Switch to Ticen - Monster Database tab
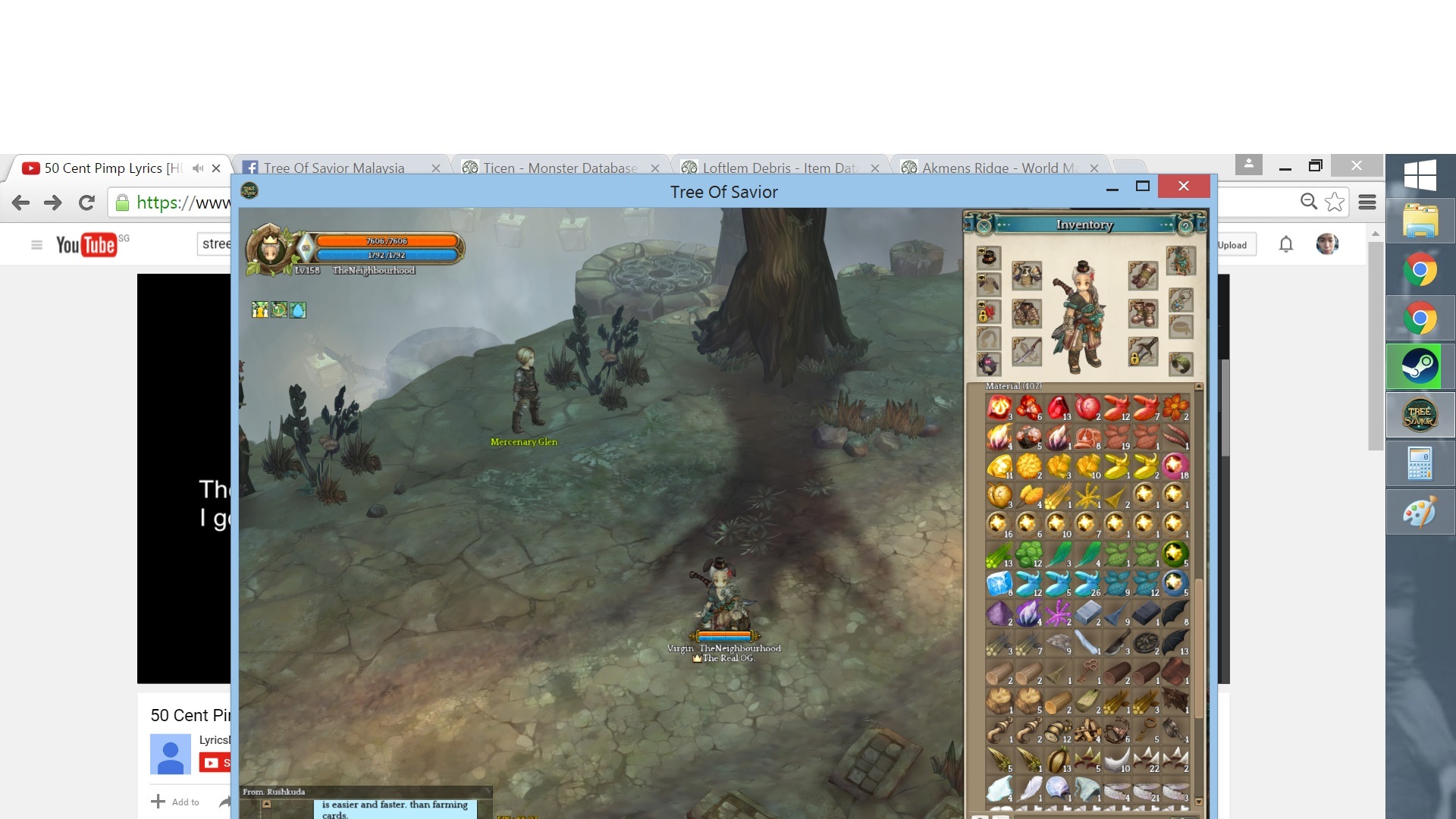1456x819 pixels. 560,168
